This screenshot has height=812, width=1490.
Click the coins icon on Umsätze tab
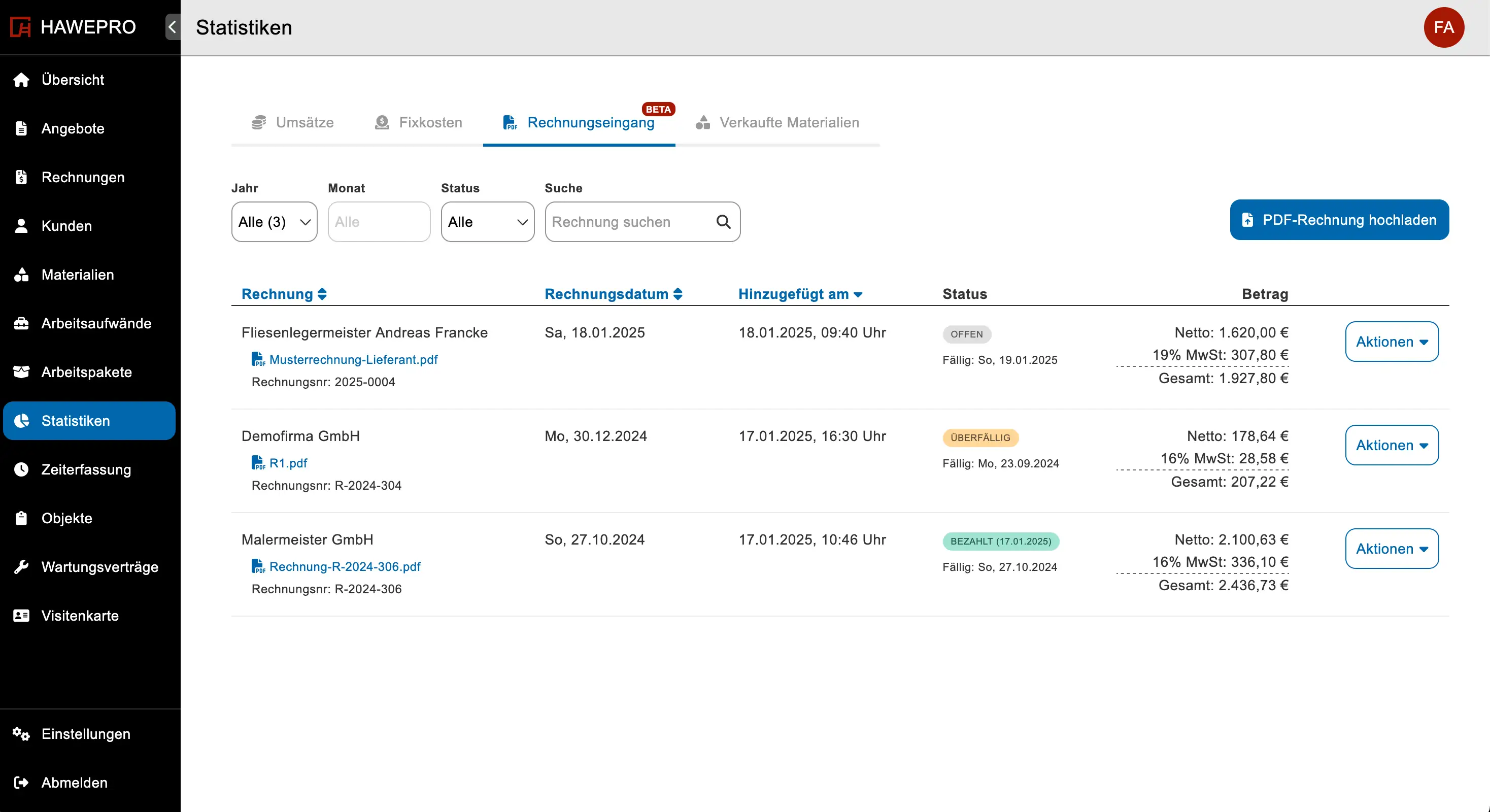tap(258, 123)
